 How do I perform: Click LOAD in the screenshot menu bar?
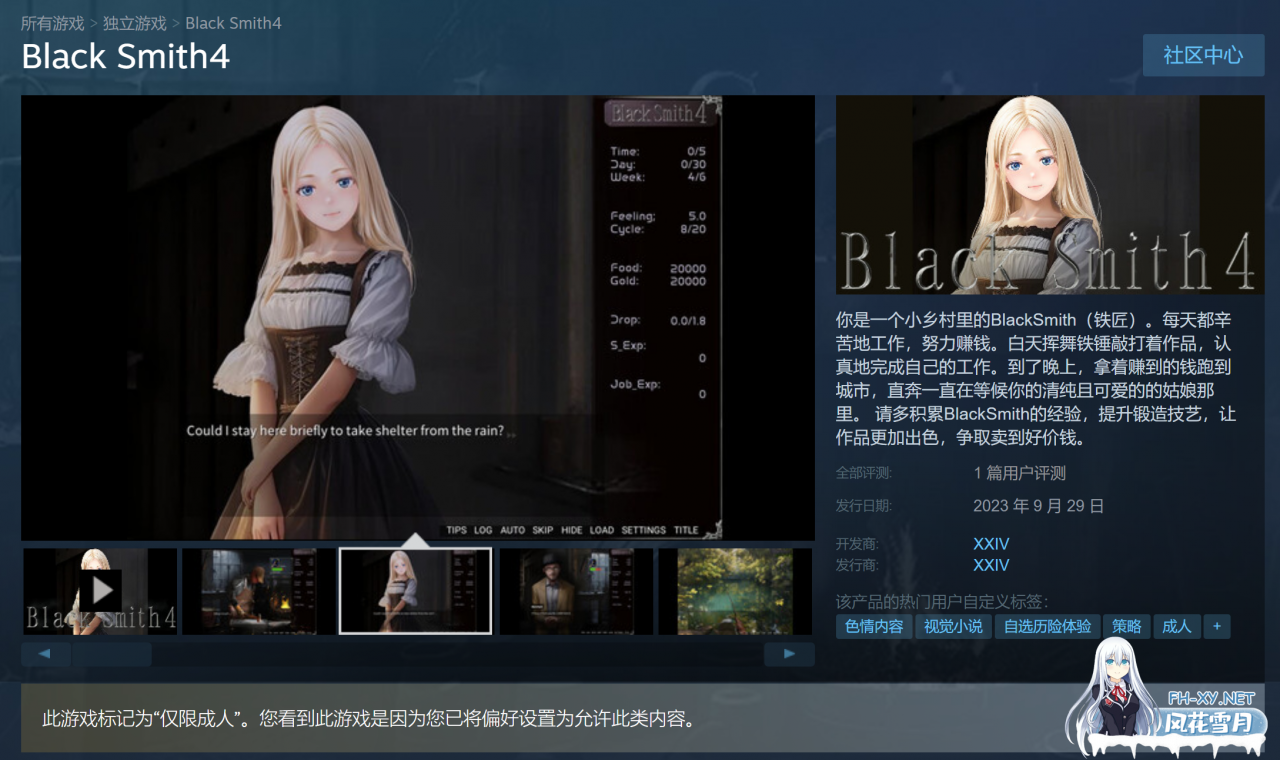[x=602, y=530]
